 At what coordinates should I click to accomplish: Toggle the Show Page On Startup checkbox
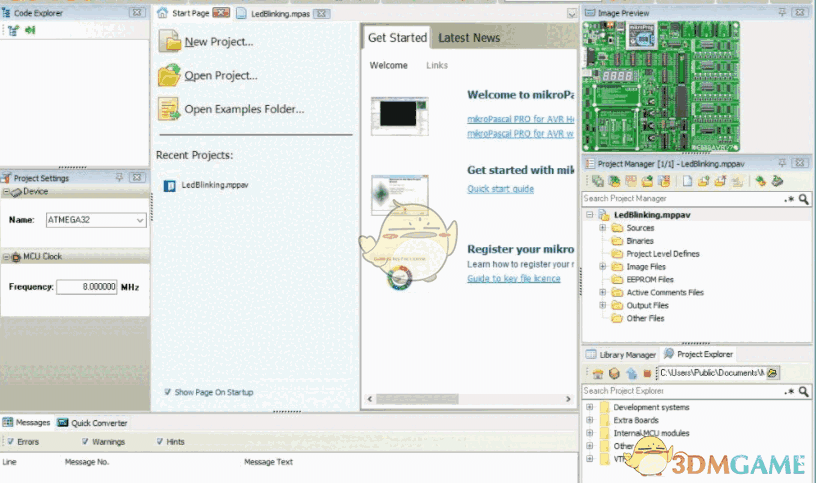tap(168, 392)
